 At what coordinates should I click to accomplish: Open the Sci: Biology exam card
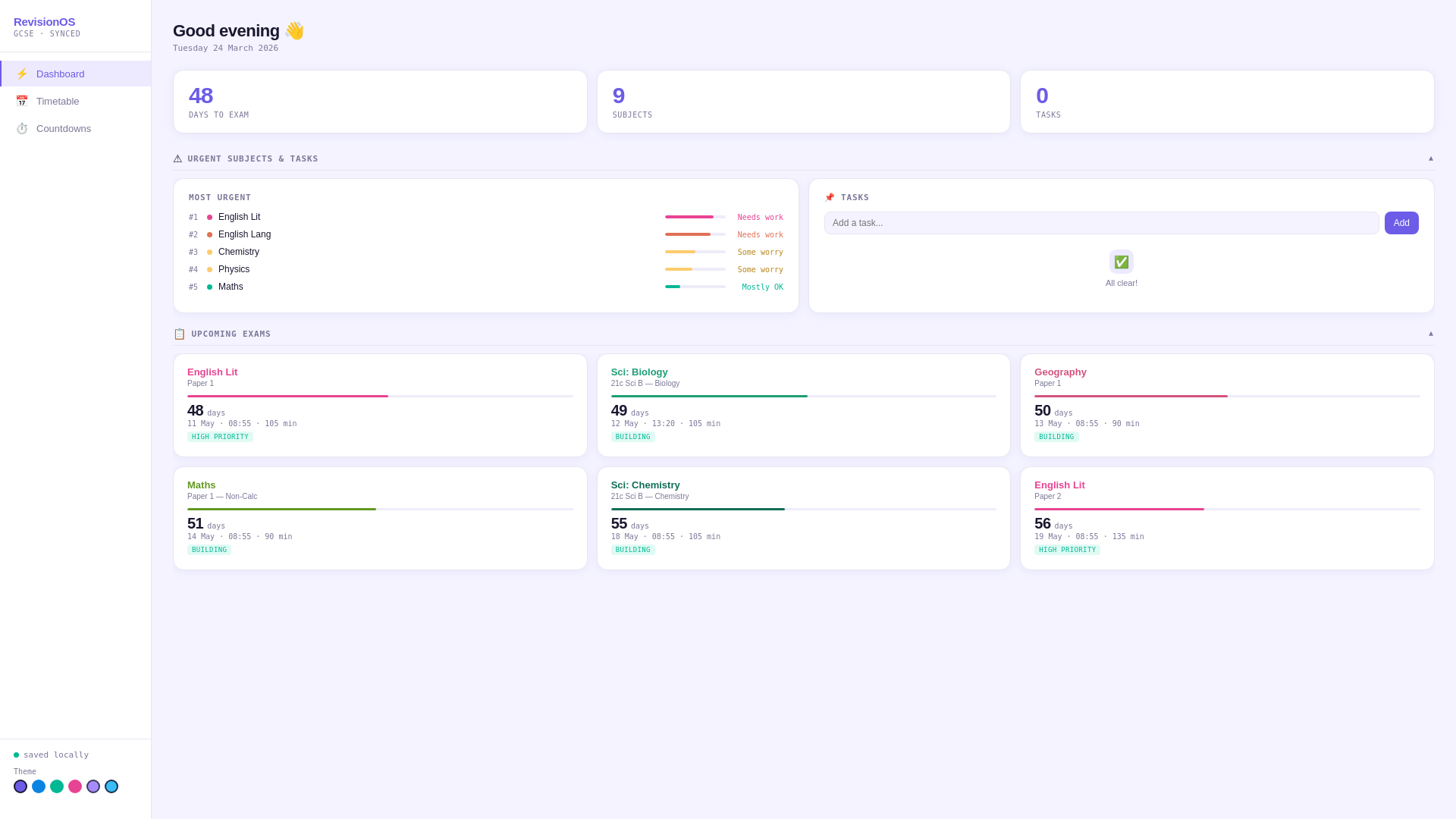pos(802,405)
